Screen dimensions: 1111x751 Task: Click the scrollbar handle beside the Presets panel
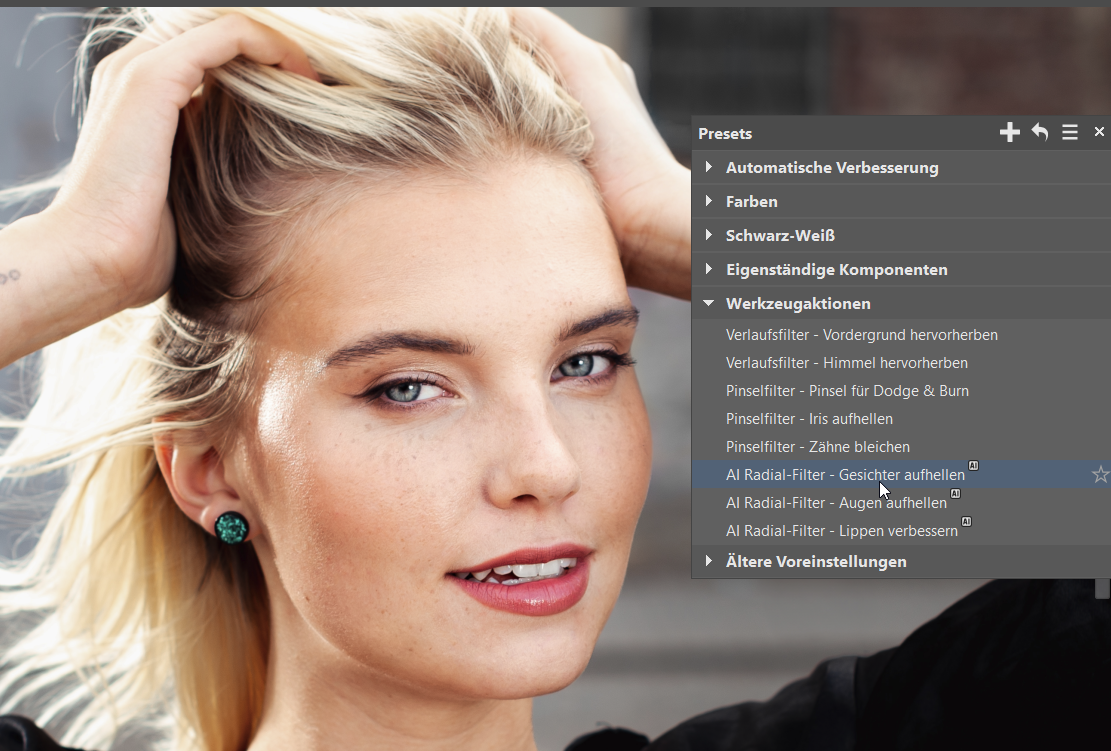point(1102,588)
